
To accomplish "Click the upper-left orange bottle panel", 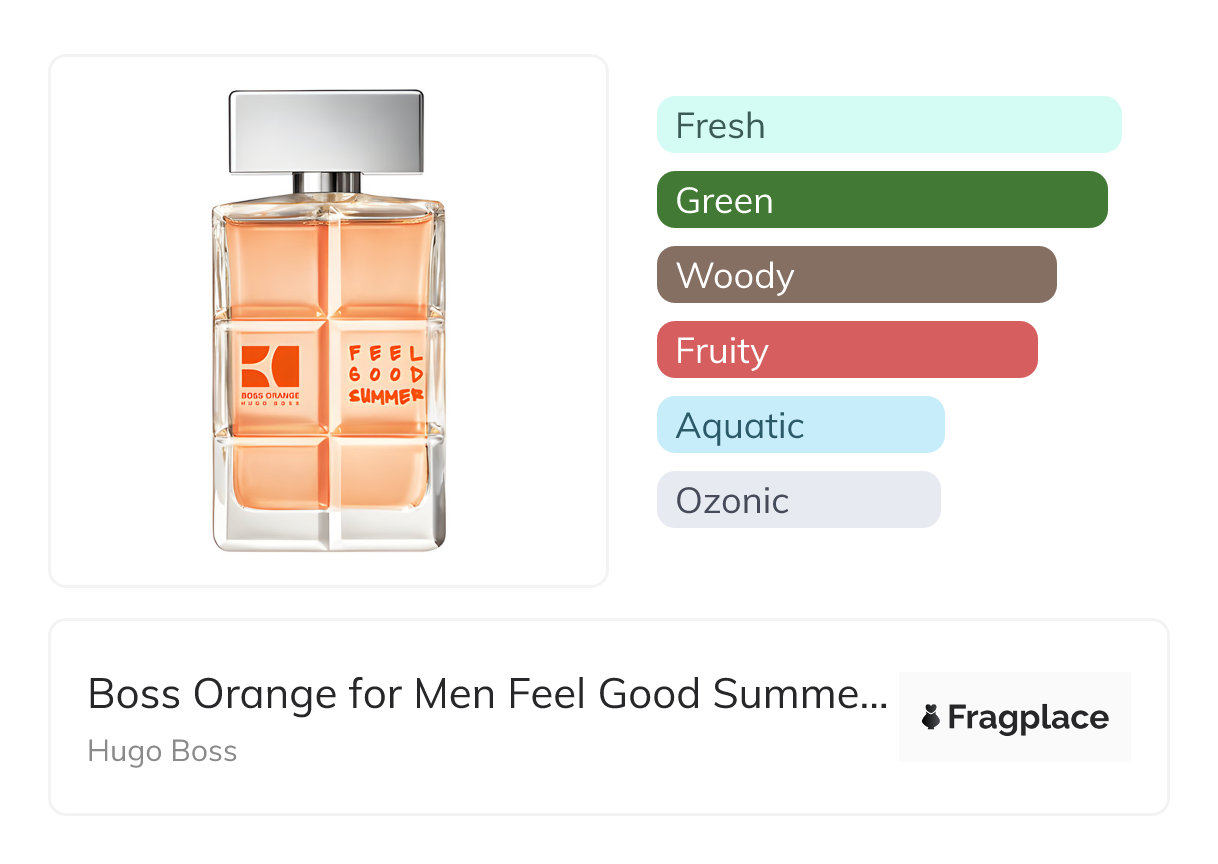I will click(x=273, y=268).
